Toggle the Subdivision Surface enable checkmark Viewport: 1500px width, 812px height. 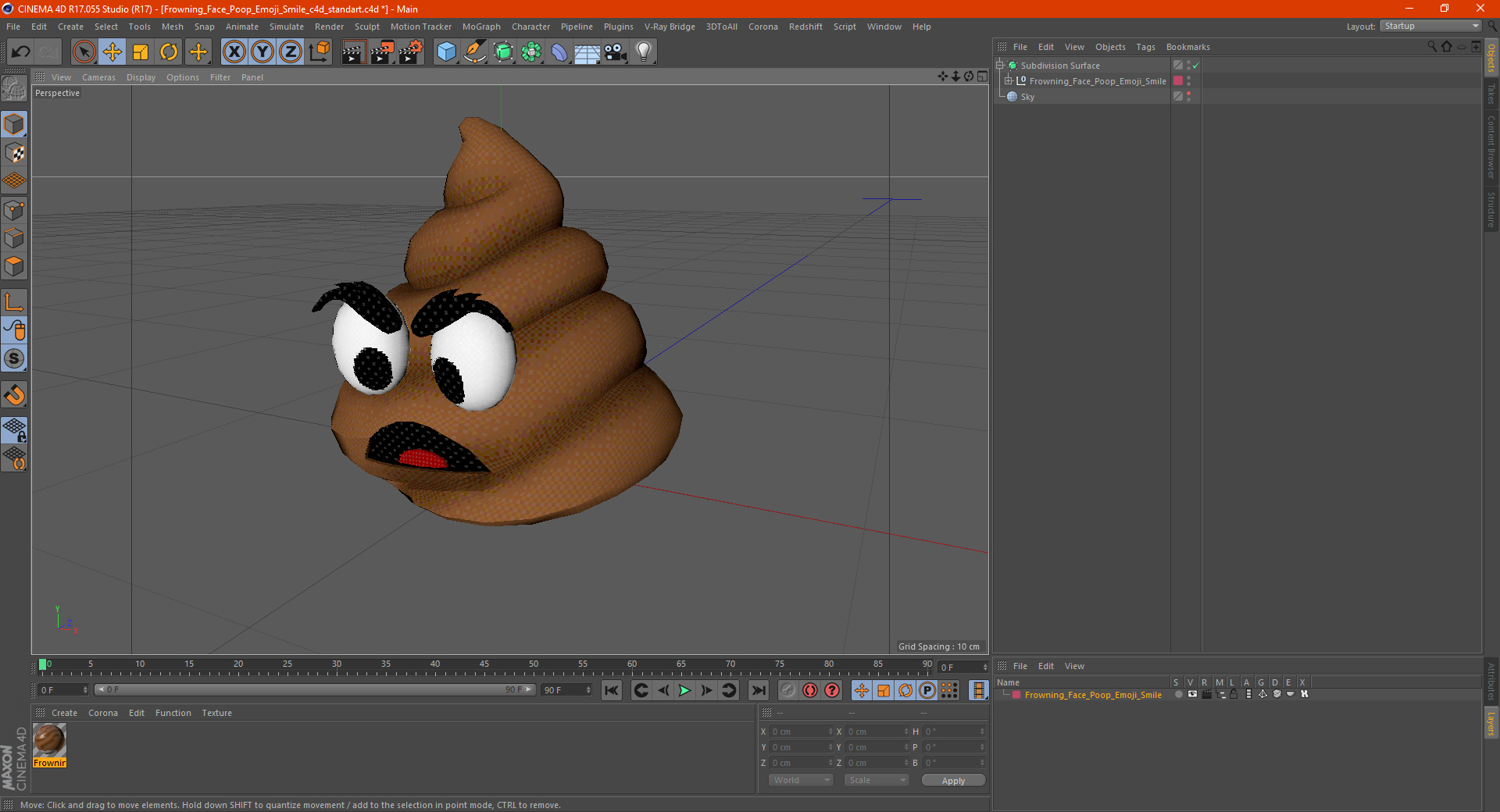(1195, 66)
